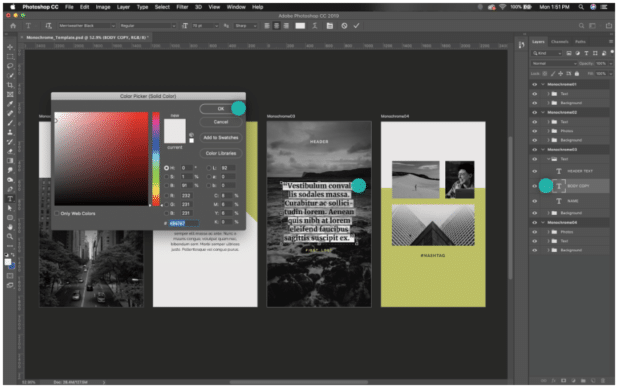The height and width of the screenshot is (389, 620).
Task: Select the Move tool
Action: (x=10, y=47)
